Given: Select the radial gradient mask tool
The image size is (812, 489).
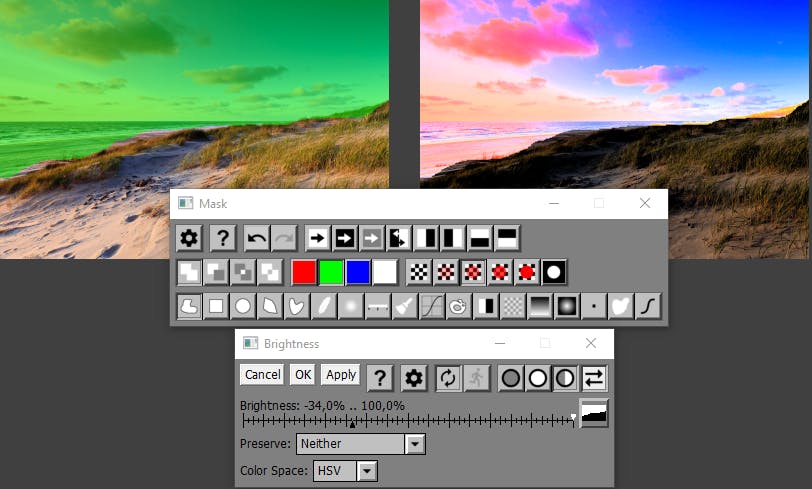Looking at the screenshot, I should click(567, 306).
